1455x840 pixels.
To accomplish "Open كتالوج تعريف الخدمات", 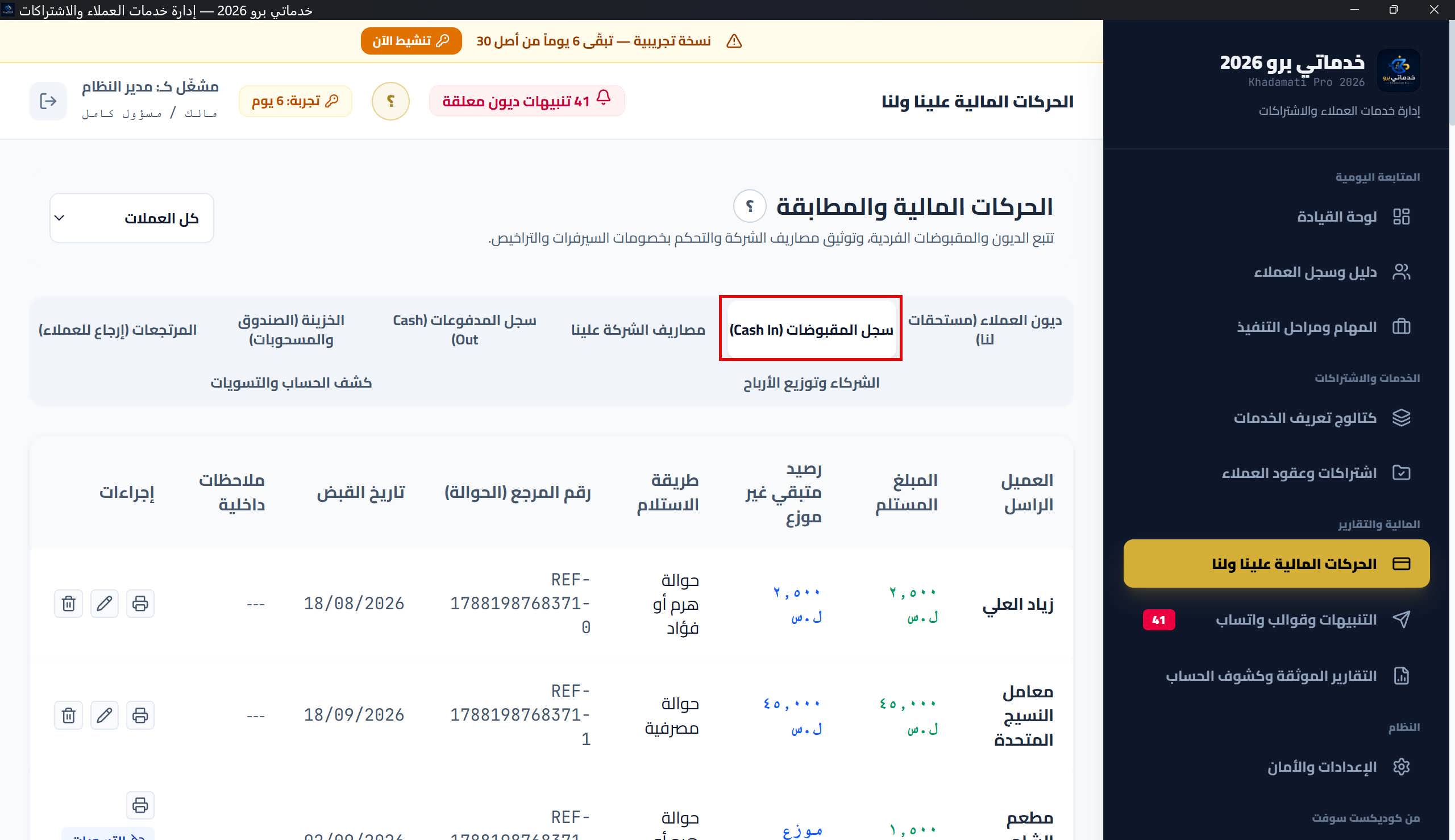I will pyautogui.click(x=1276, y=418).
